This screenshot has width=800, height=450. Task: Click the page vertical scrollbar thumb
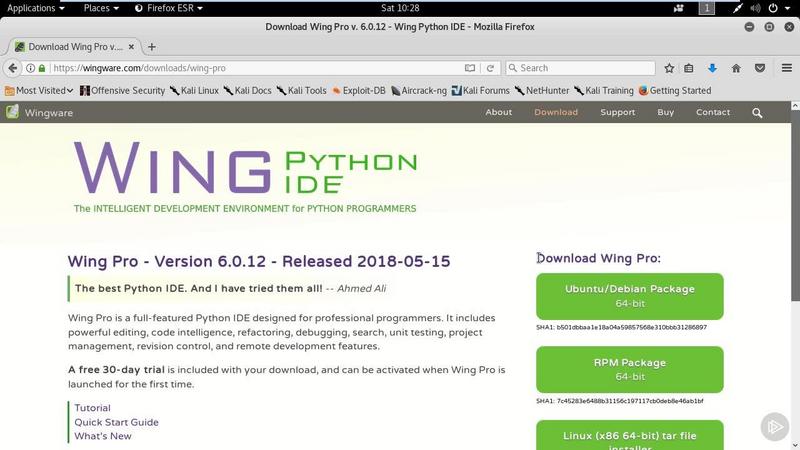click(795, 205)
